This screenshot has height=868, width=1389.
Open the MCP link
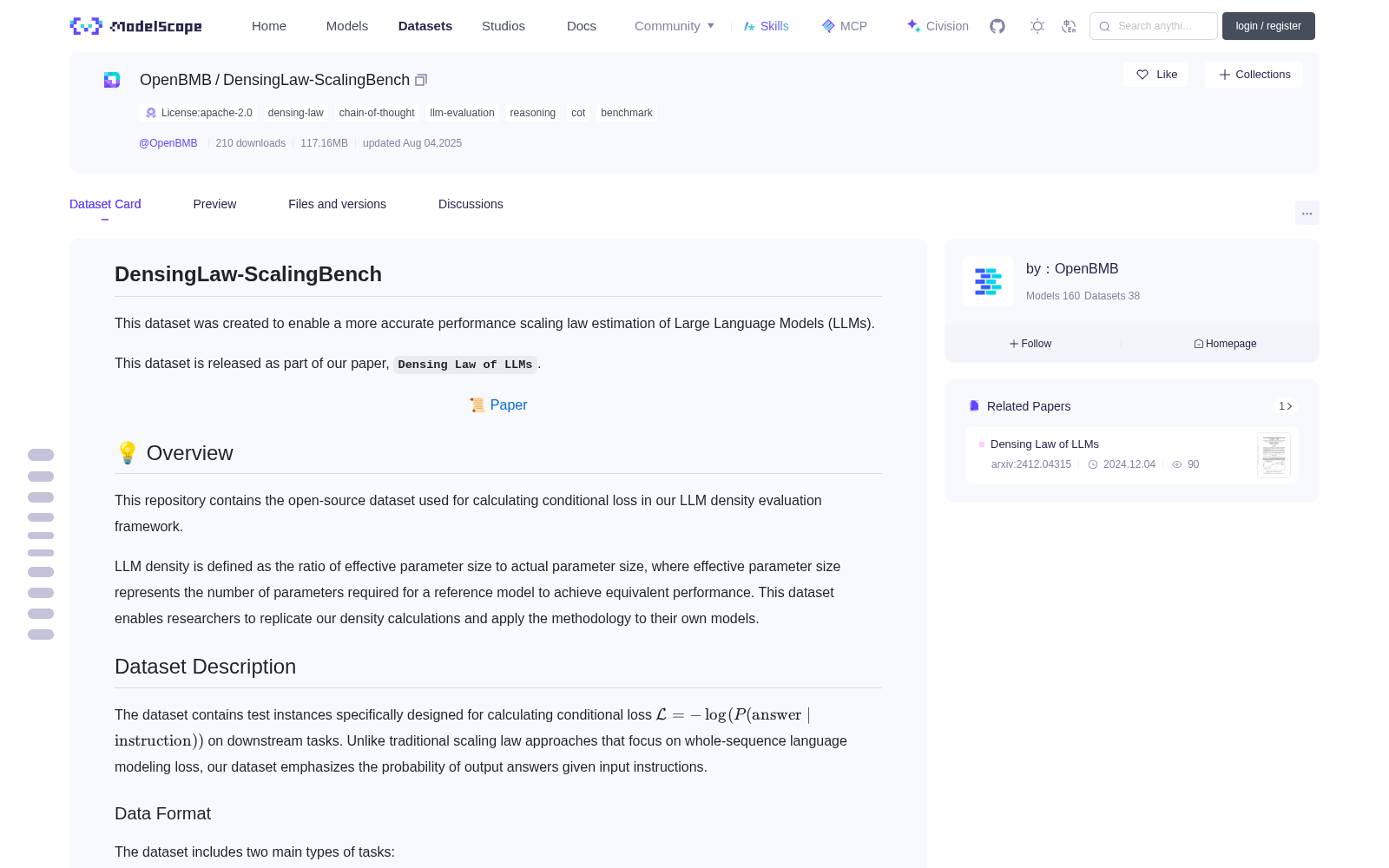[845, 26]
